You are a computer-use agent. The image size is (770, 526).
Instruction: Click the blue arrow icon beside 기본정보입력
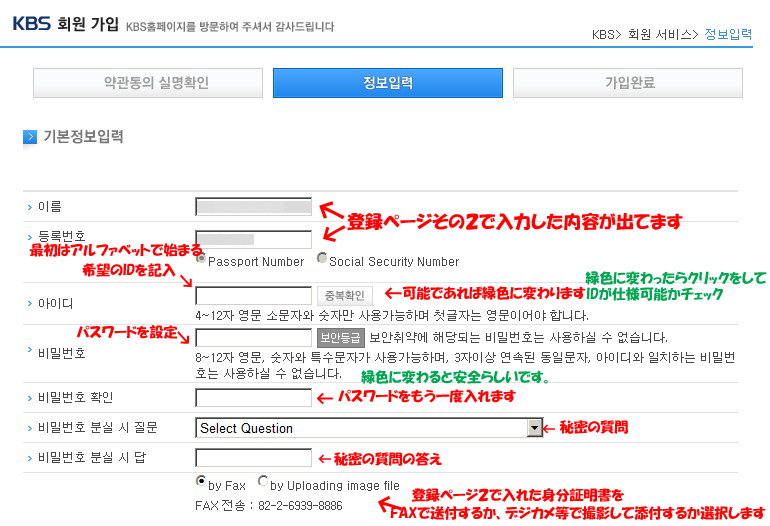pos(30,137)
